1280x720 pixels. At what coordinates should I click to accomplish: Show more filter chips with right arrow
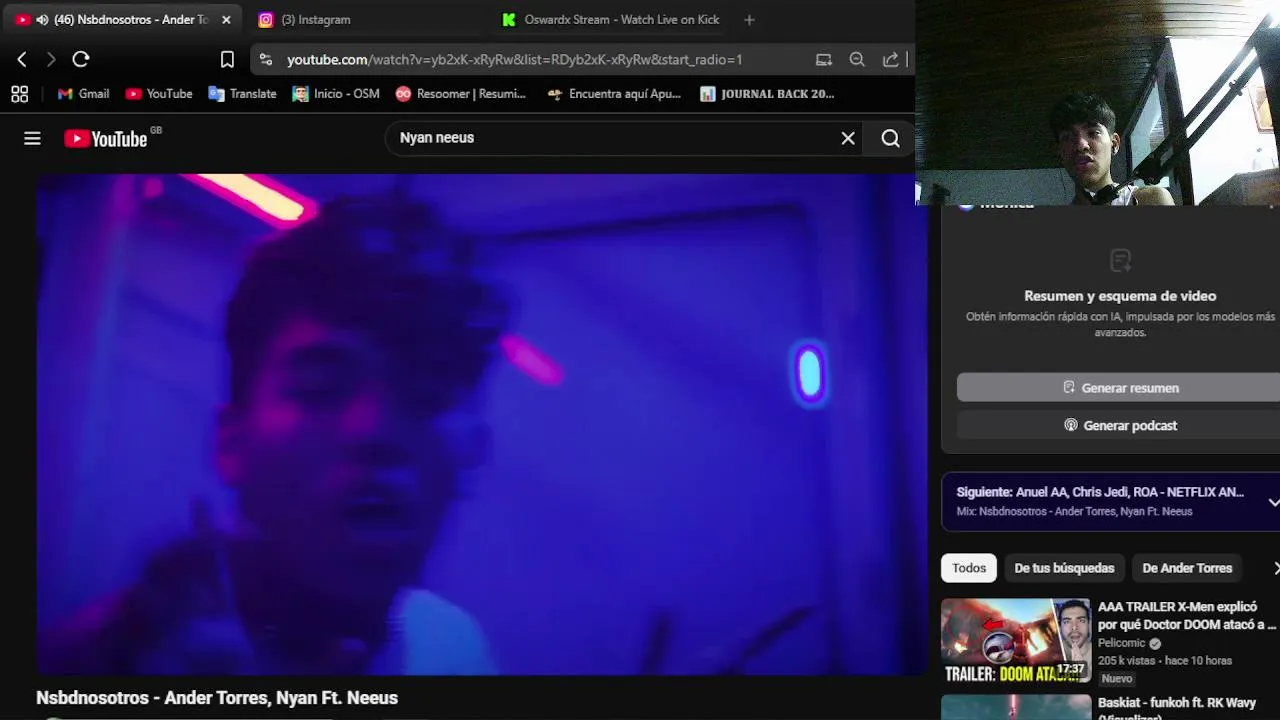pyautogui.click(x=1275, y=568)
